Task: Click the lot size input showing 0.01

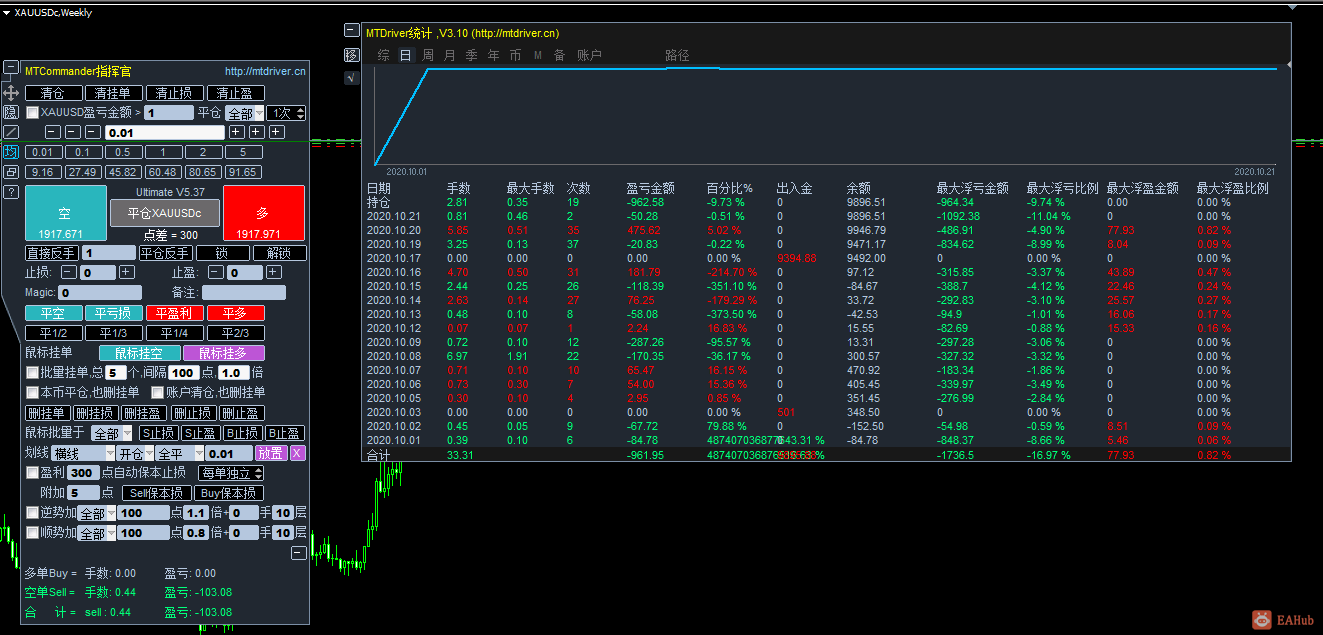Action: 165,132
